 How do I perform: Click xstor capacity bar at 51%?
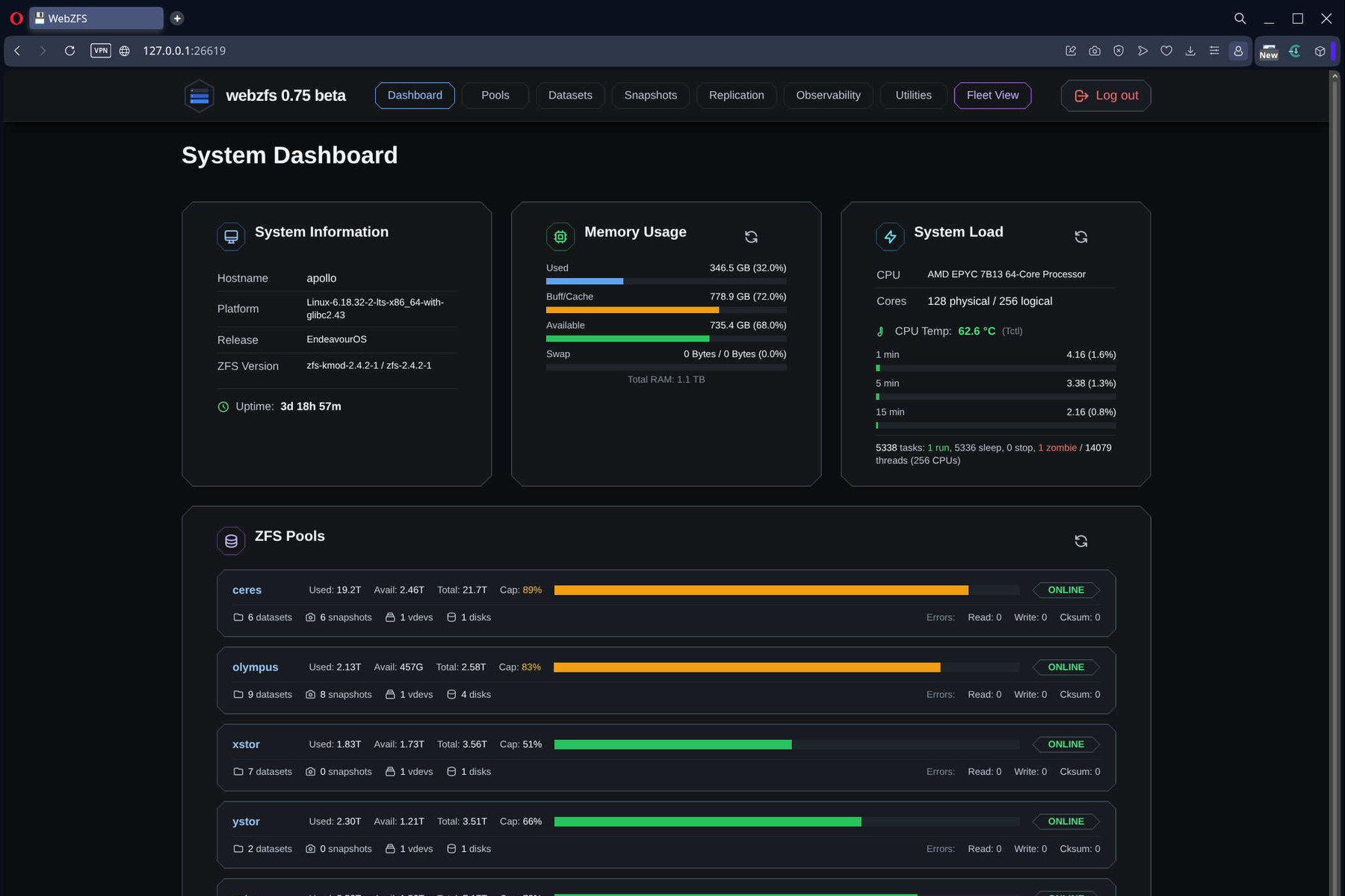coord(787,744)
